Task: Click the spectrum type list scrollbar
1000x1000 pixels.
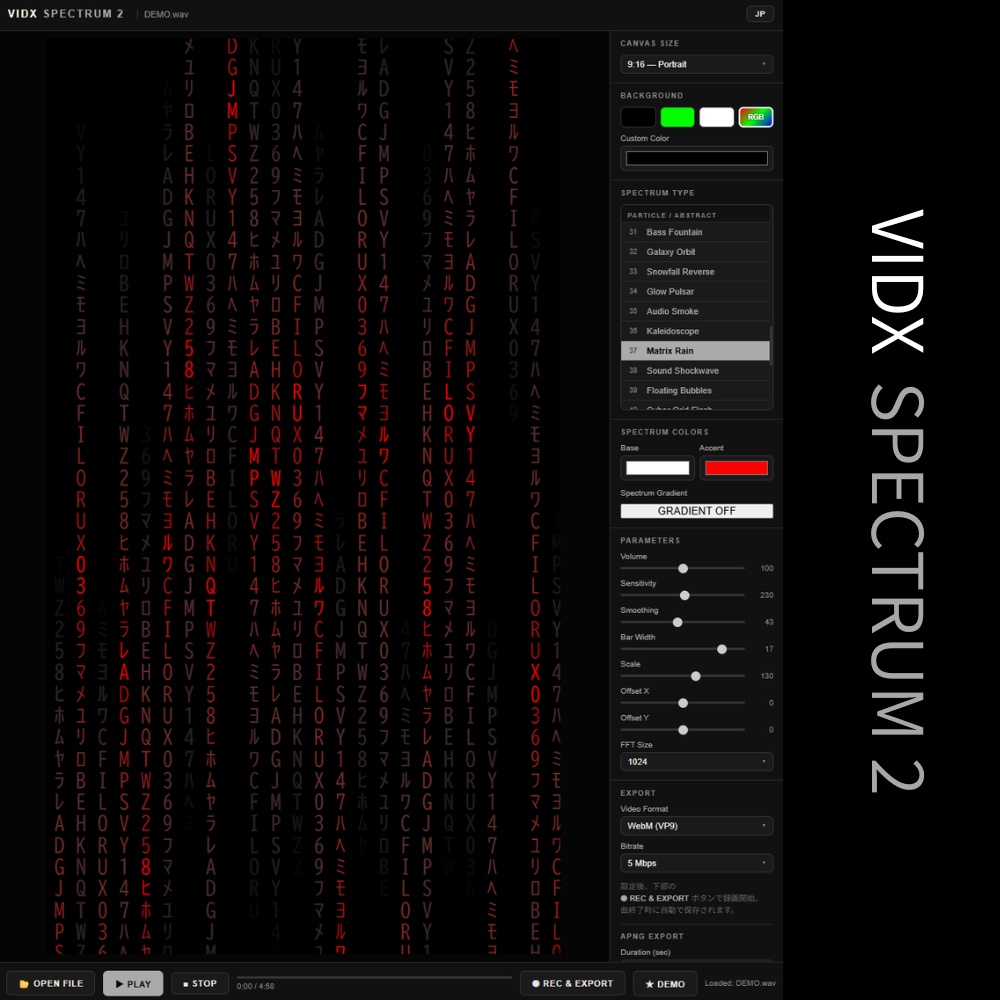Action: (771, 346)
